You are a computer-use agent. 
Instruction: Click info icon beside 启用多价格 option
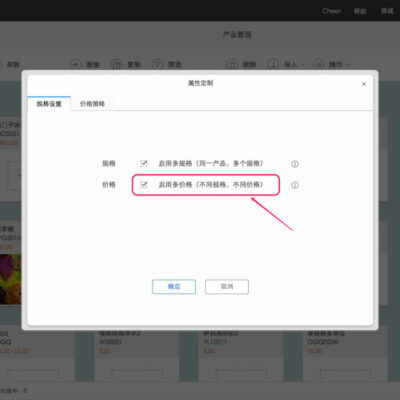[x=295, y=185]
